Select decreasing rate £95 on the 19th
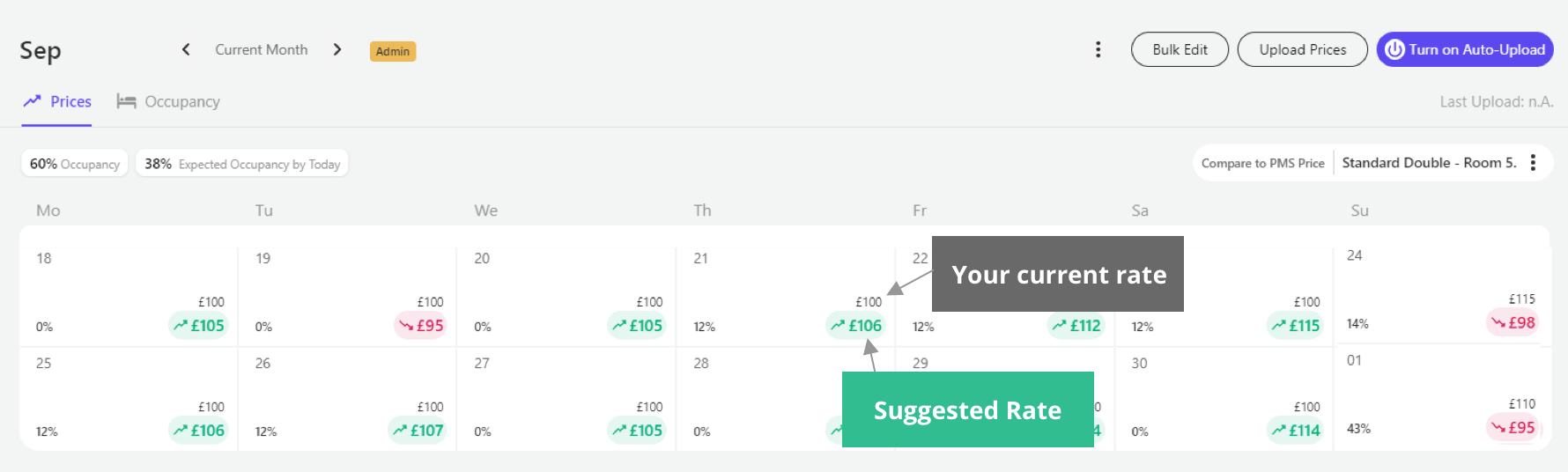This screenshot has height=472, width=1568. tap(420, 326)
